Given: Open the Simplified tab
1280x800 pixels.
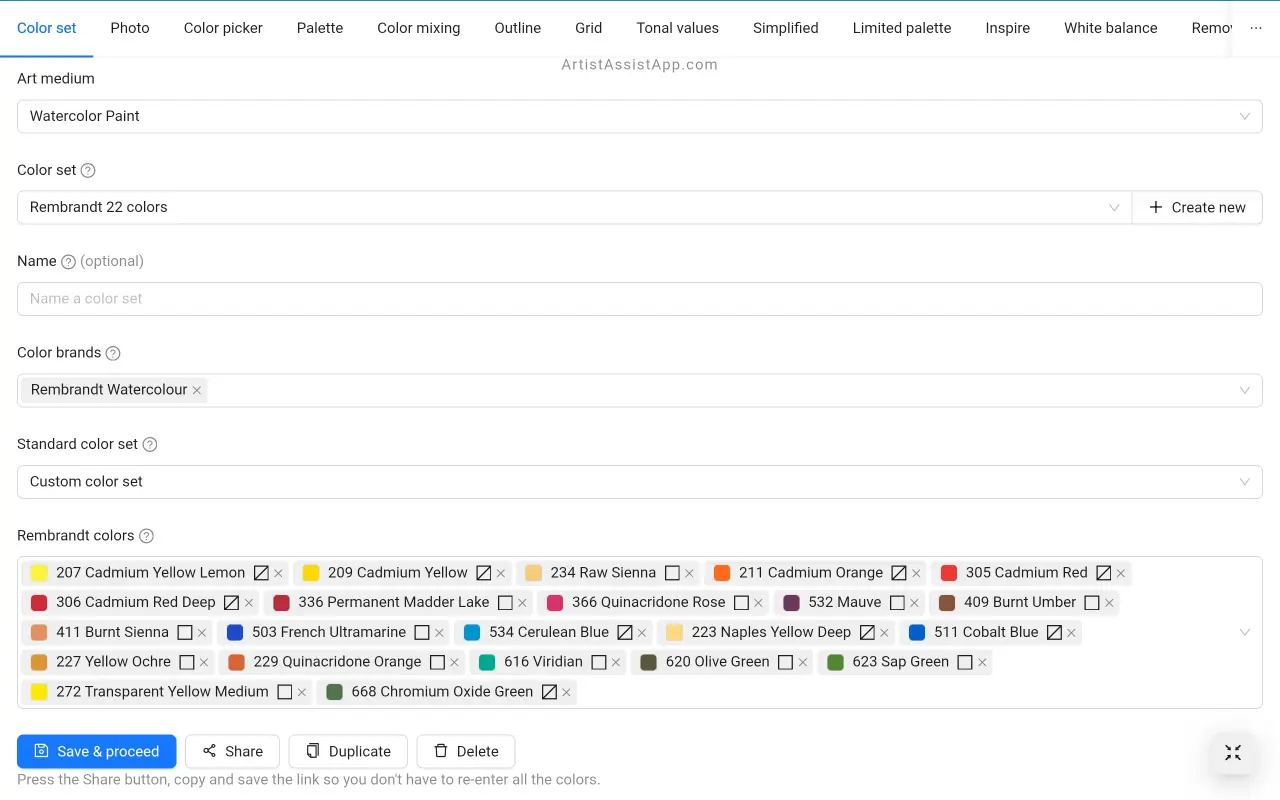Looking at the screenshot, I should point(786,28).
